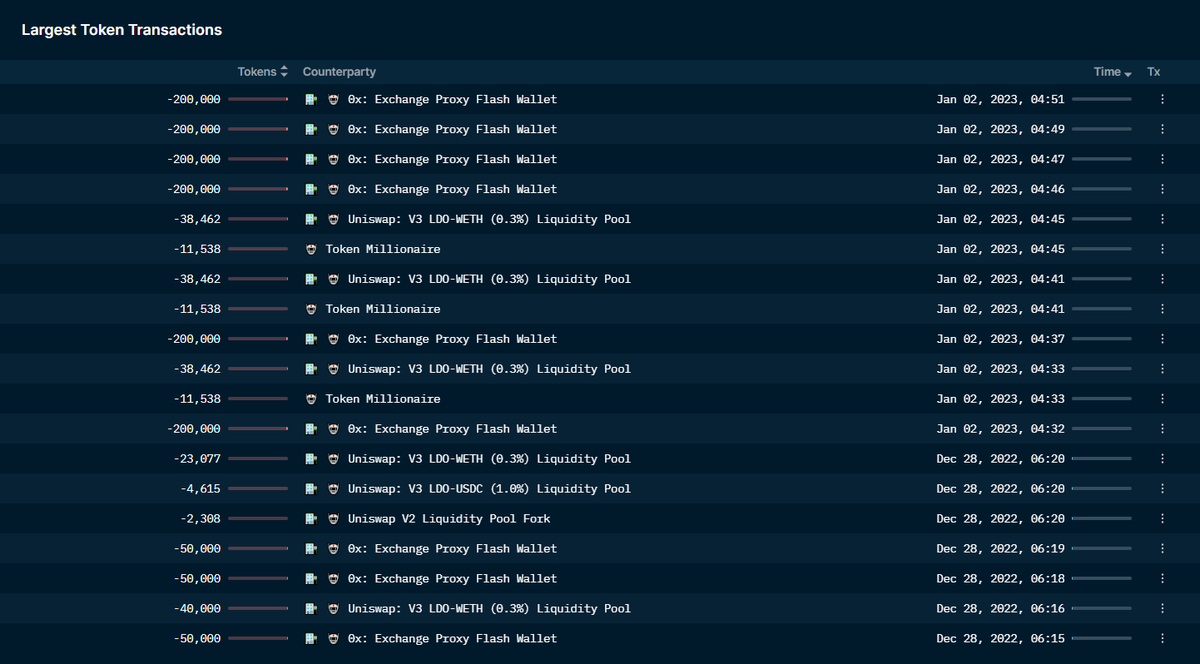This screenshot has width=1200, height=664.
Task: Open the three-dot menu on the Uniswap V2 Fork row
Action: 1162,519
